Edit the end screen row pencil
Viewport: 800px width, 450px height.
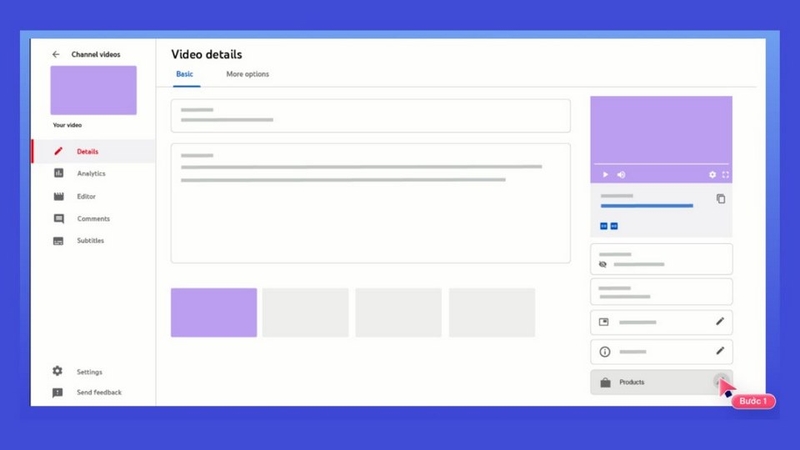[x=720, y=321]
